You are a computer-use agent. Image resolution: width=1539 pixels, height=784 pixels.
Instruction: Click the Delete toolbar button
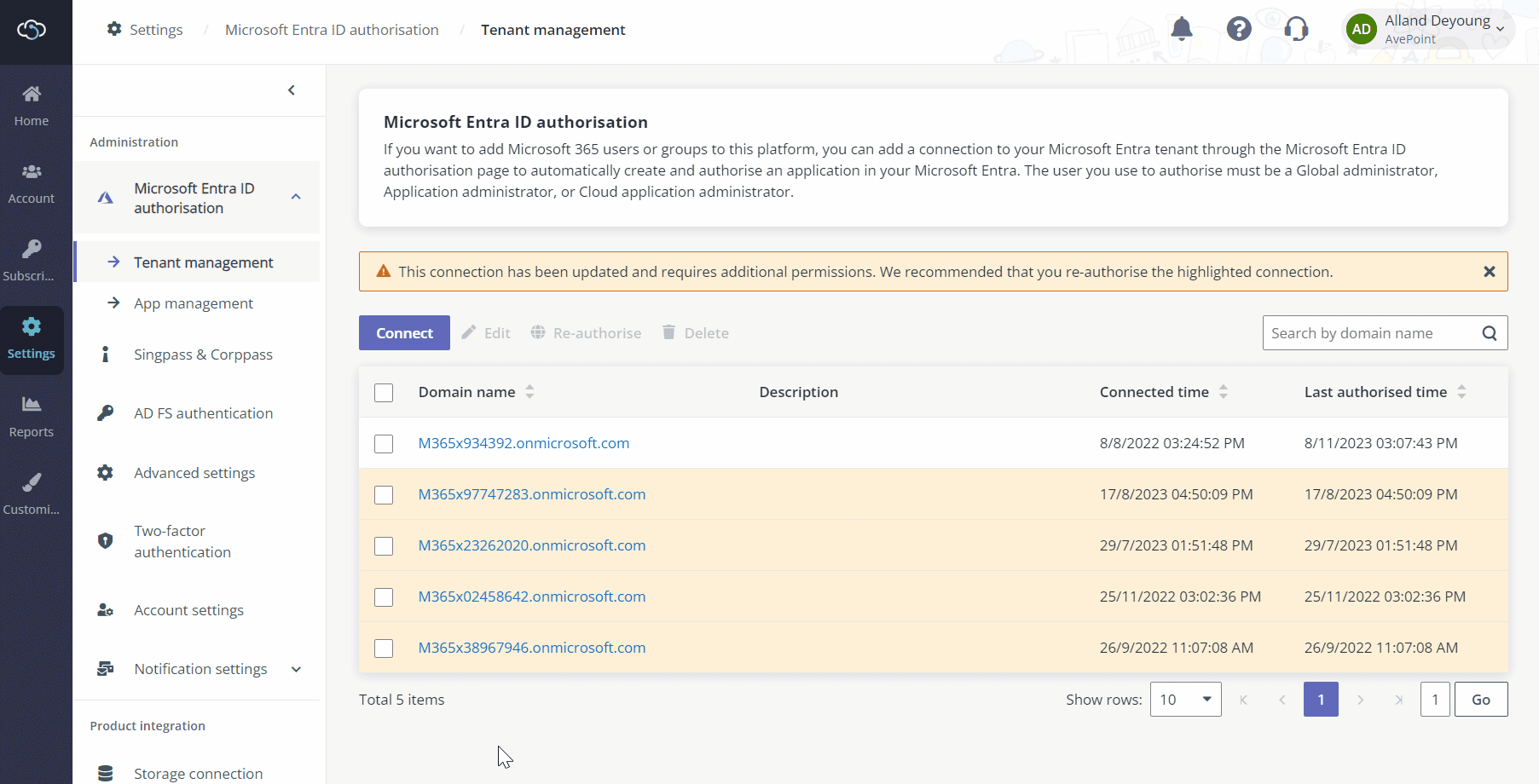pos(696,333)
